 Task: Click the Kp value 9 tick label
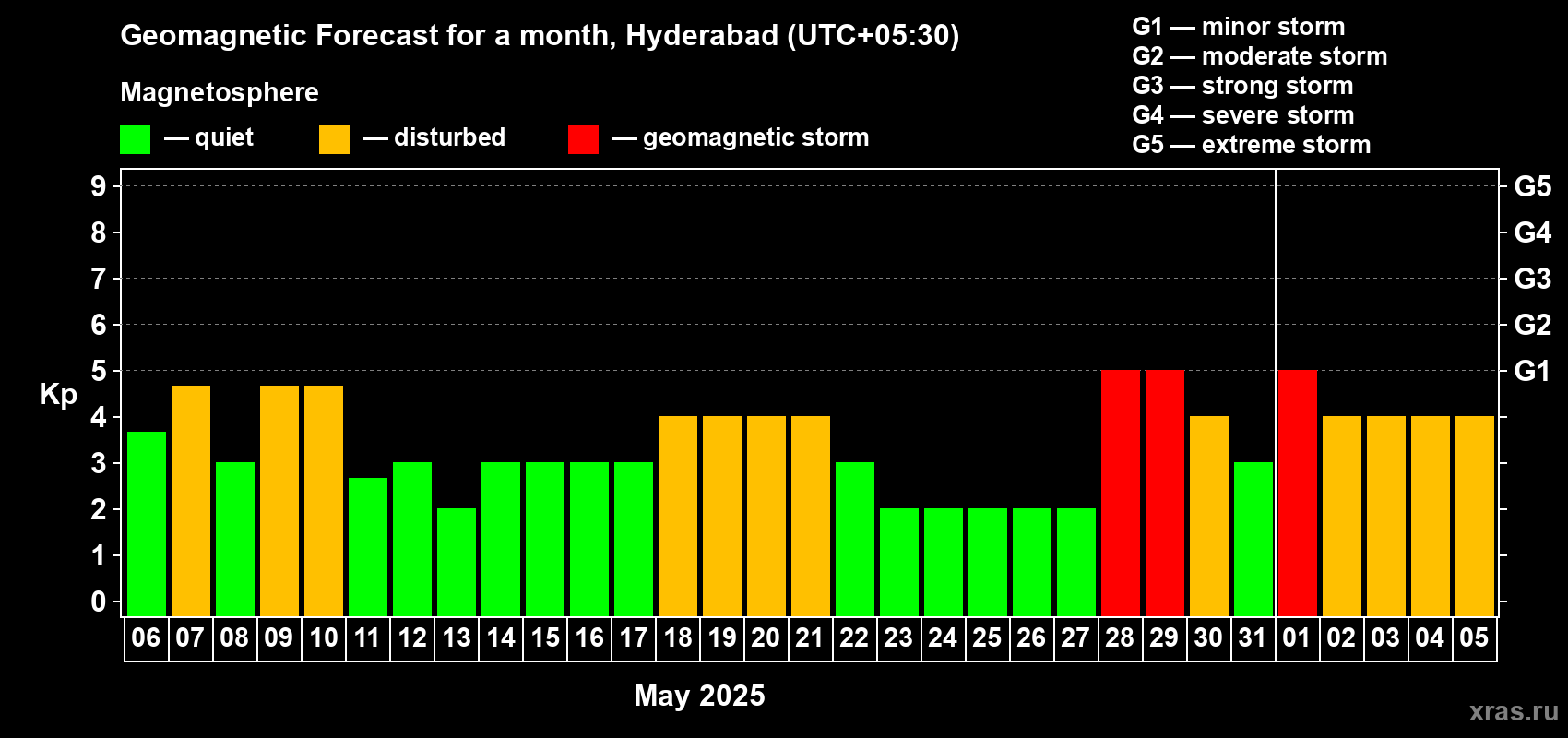(99, 186)
